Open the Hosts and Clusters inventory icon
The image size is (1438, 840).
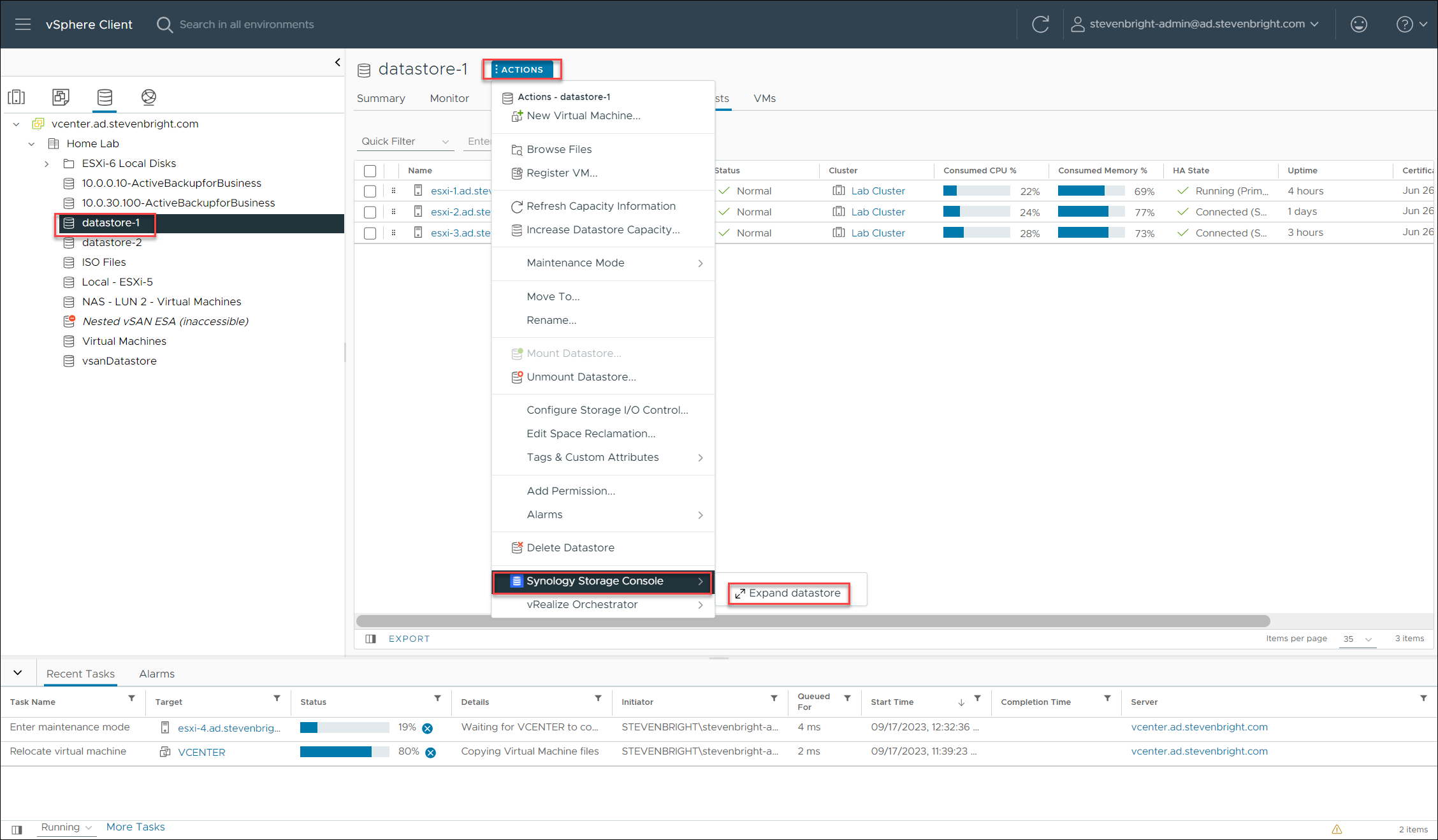(x=17, y=97)
